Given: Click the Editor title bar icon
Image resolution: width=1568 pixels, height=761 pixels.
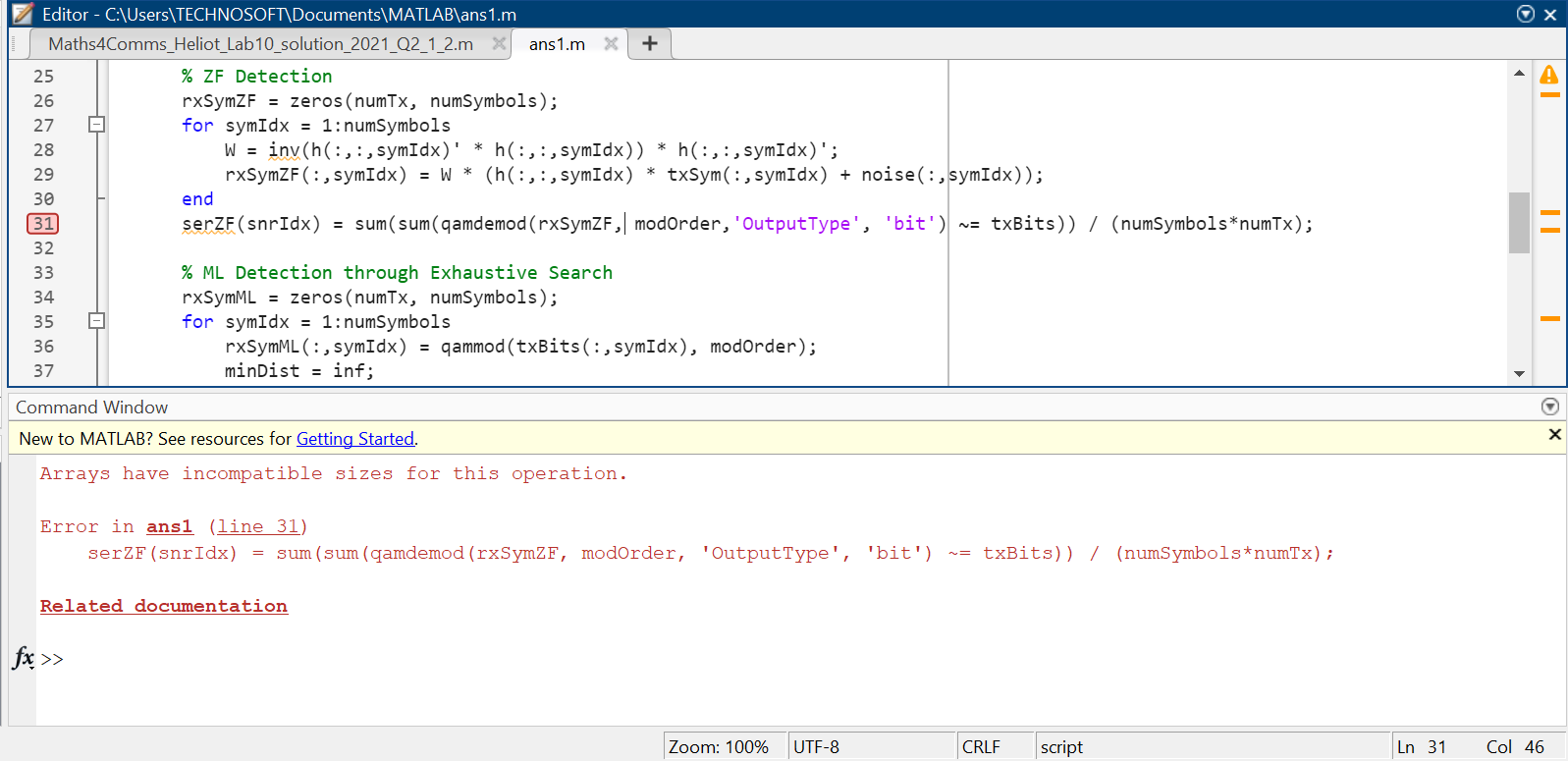Looking at the screenshot, I should click(x=22, y=14).
